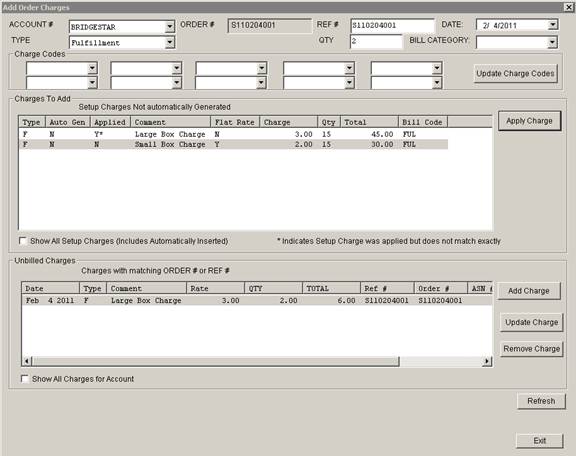
Task: Expand the BILL CATEGORY dropdown
Action: 552,42
